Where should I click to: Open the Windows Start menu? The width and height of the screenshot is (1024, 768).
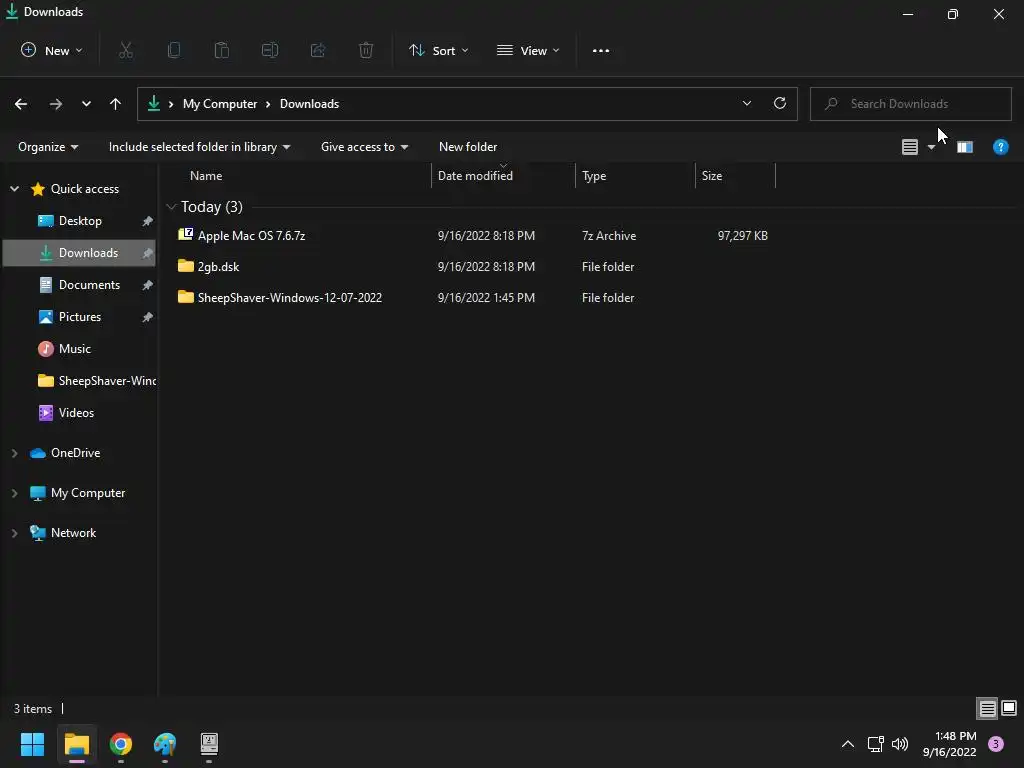(x=32, y=744)
